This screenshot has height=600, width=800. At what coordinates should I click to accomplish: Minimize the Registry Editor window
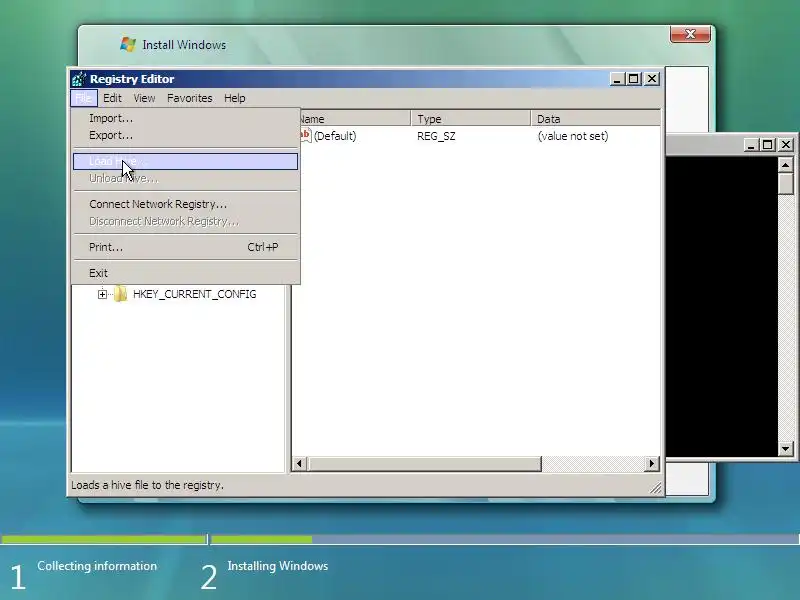point(617,79)
